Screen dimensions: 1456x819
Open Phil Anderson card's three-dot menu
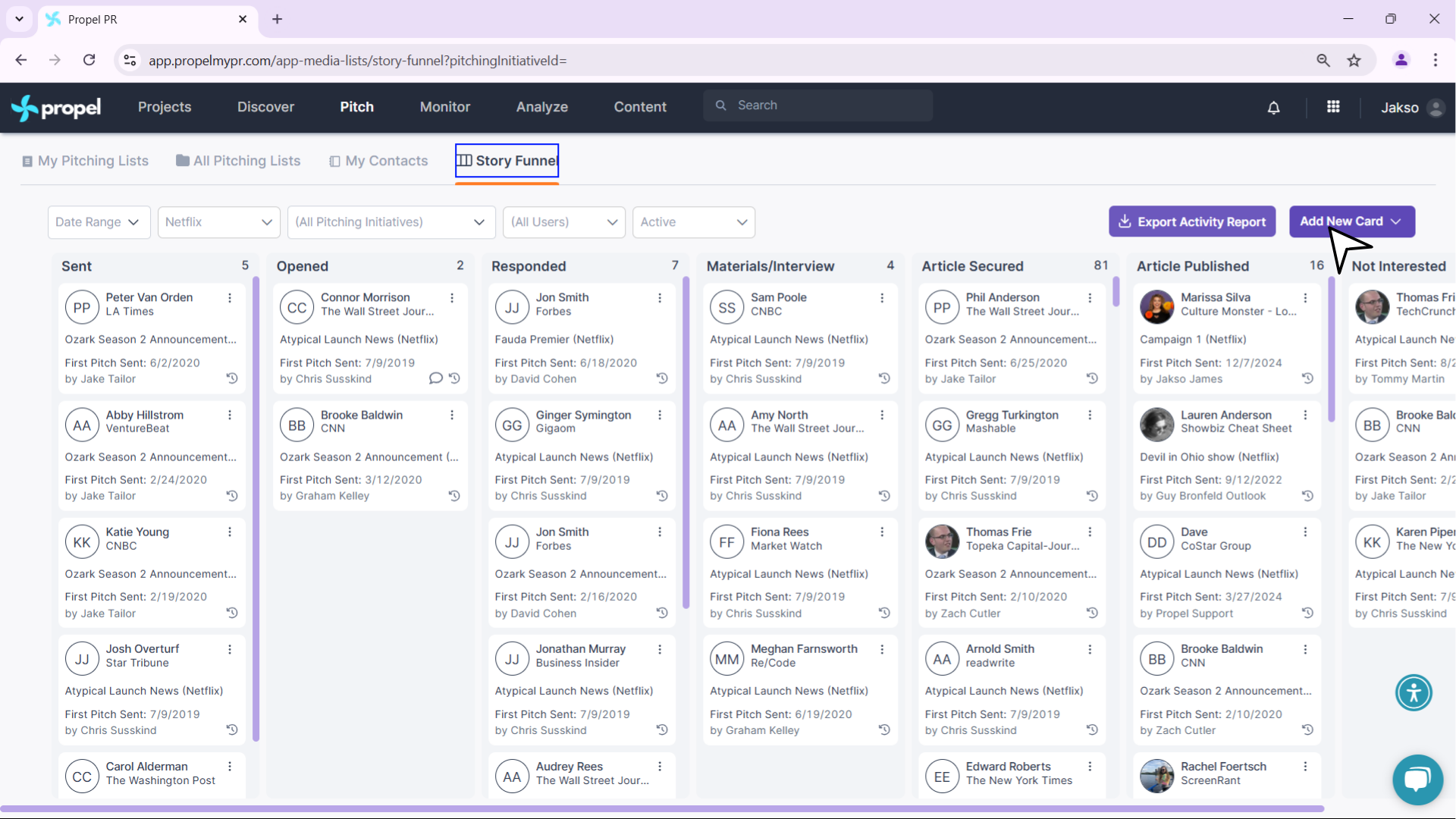coord(1090,298)
